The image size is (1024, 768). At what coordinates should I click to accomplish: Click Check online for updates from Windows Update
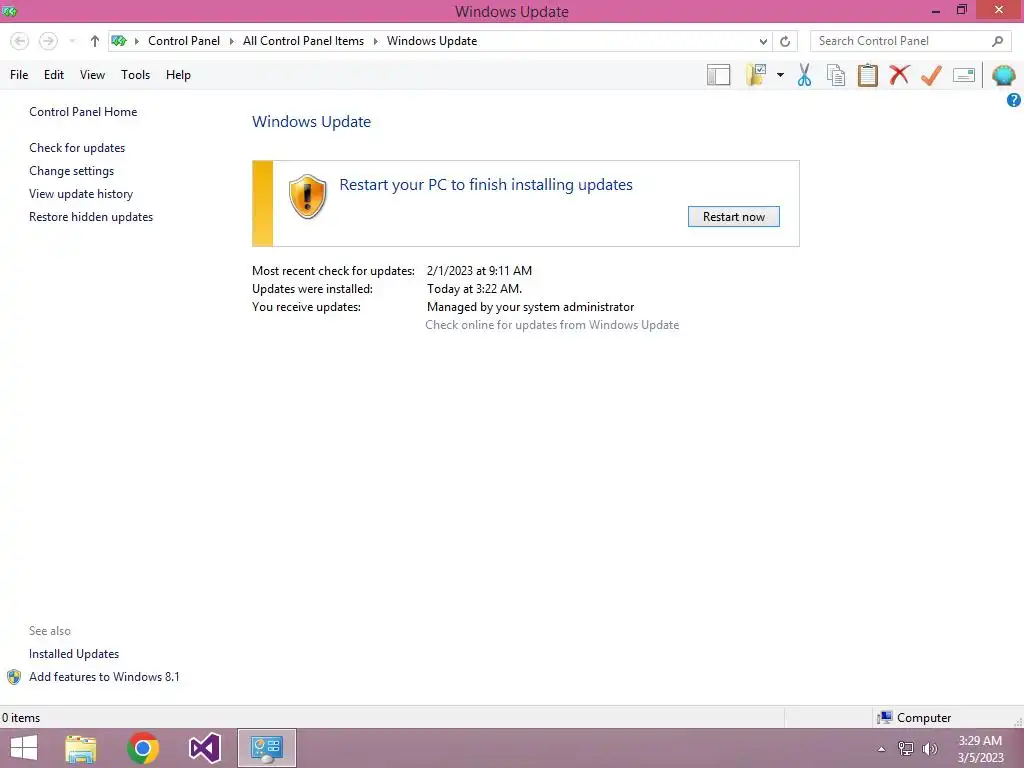click(552, 325)
